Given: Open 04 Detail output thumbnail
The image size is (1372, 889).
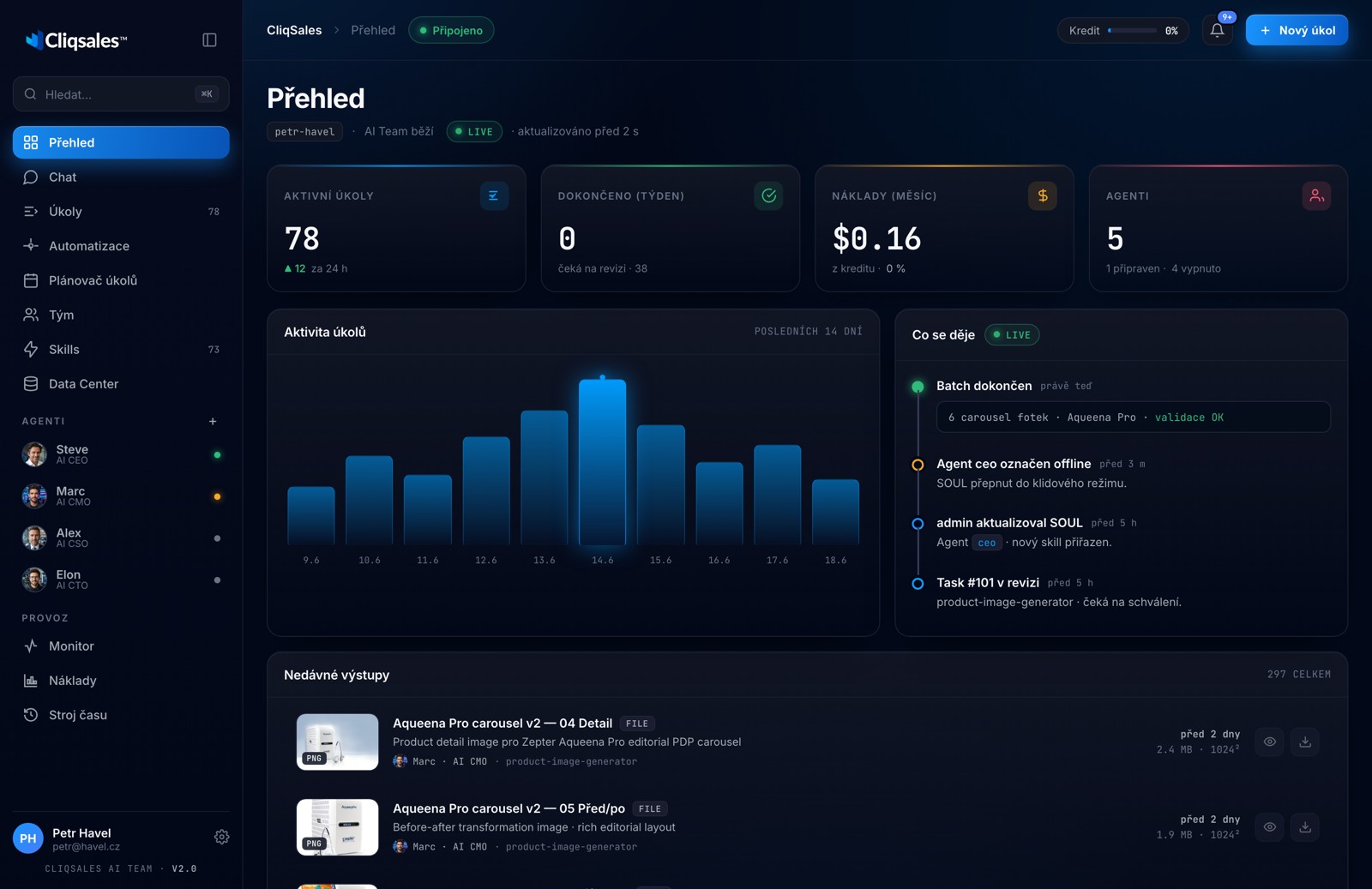Looking at the screenshot, I should click(337, 742).
